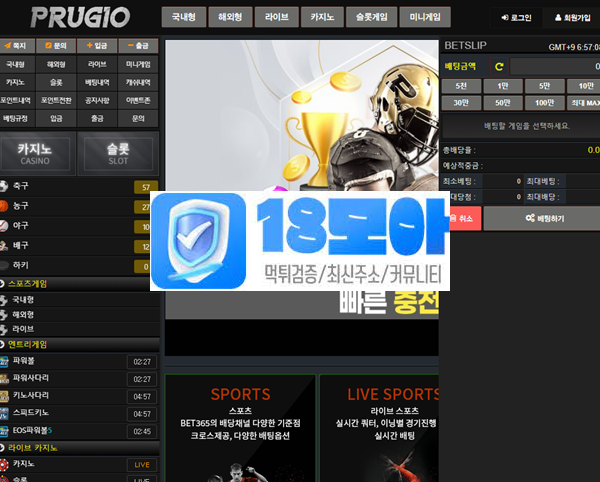Viewport: 600px width, 482px height.
Task: Open the 파워볼 game icon
Action: (4, 362)
